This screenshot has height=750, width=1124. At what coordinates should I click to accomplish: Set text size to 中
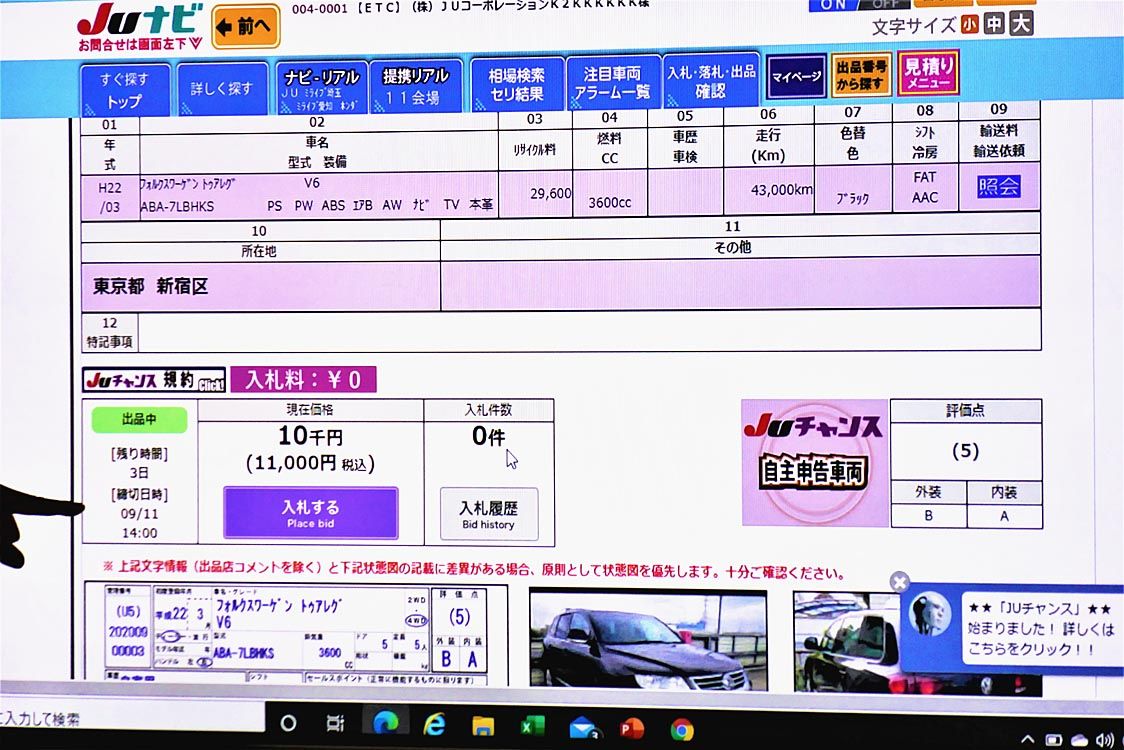point(994,25)
